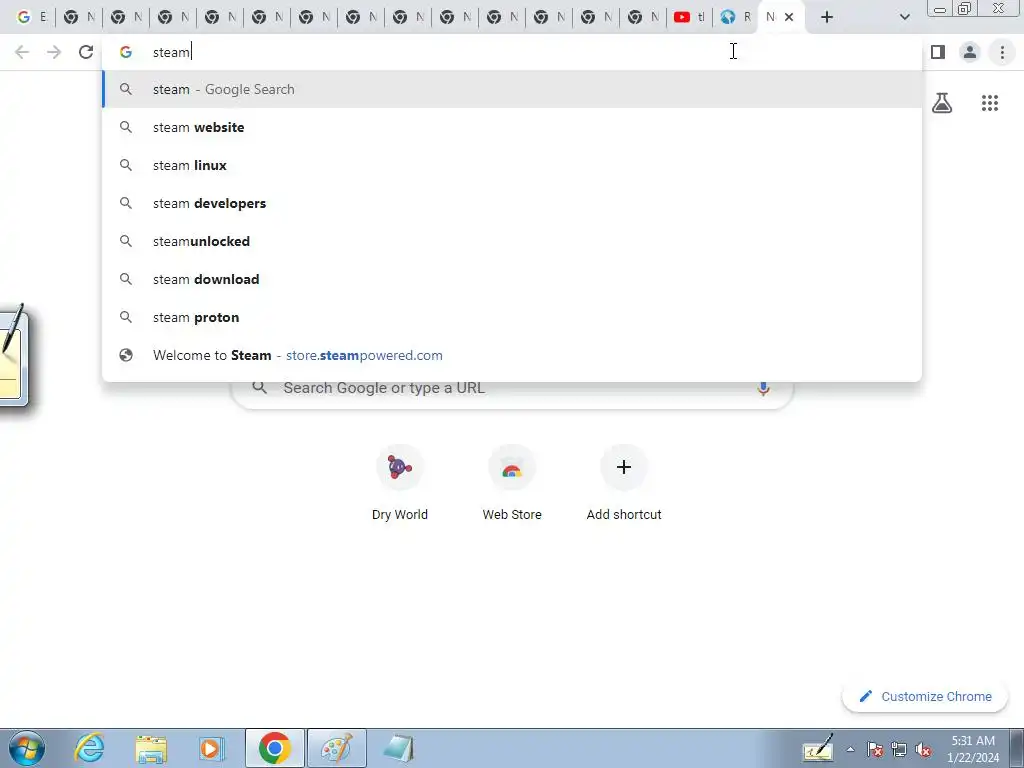Choose the 'steam website' suggestion
Viewport: 1024px width, 768px height.
pyautogui.click(x=512, y=127)
